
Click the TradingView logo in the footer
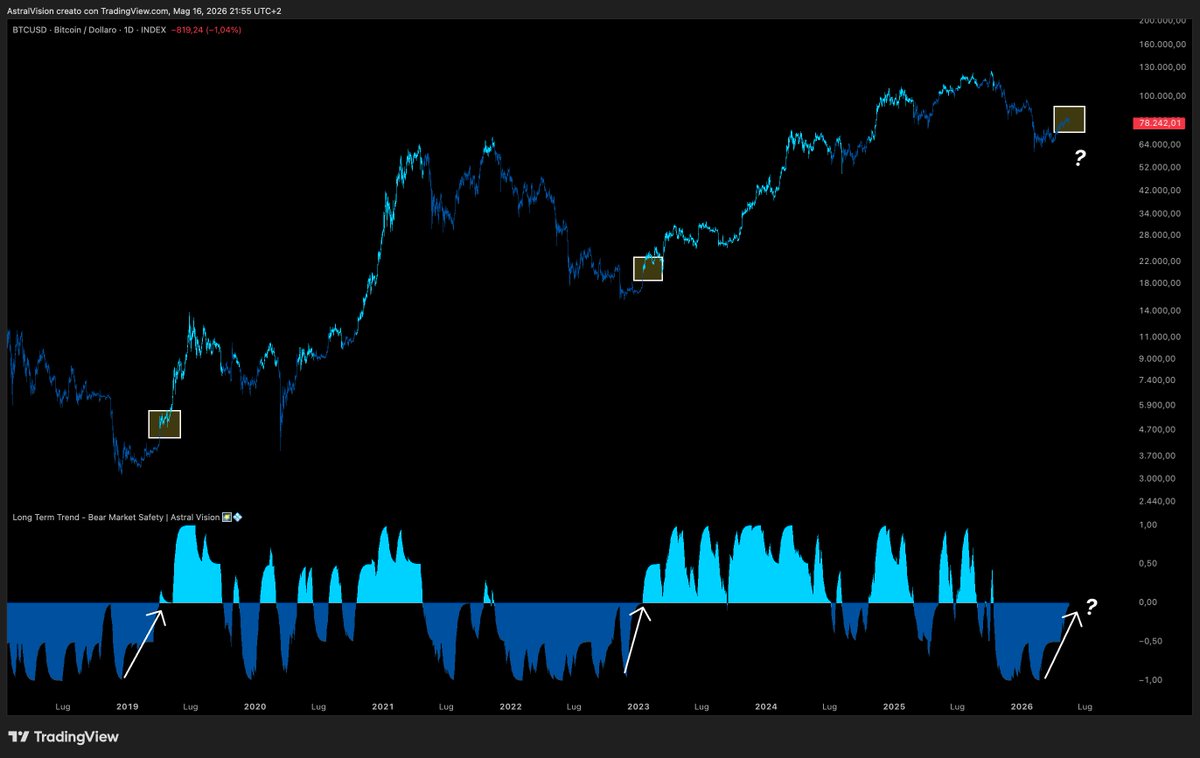point(63,737)
